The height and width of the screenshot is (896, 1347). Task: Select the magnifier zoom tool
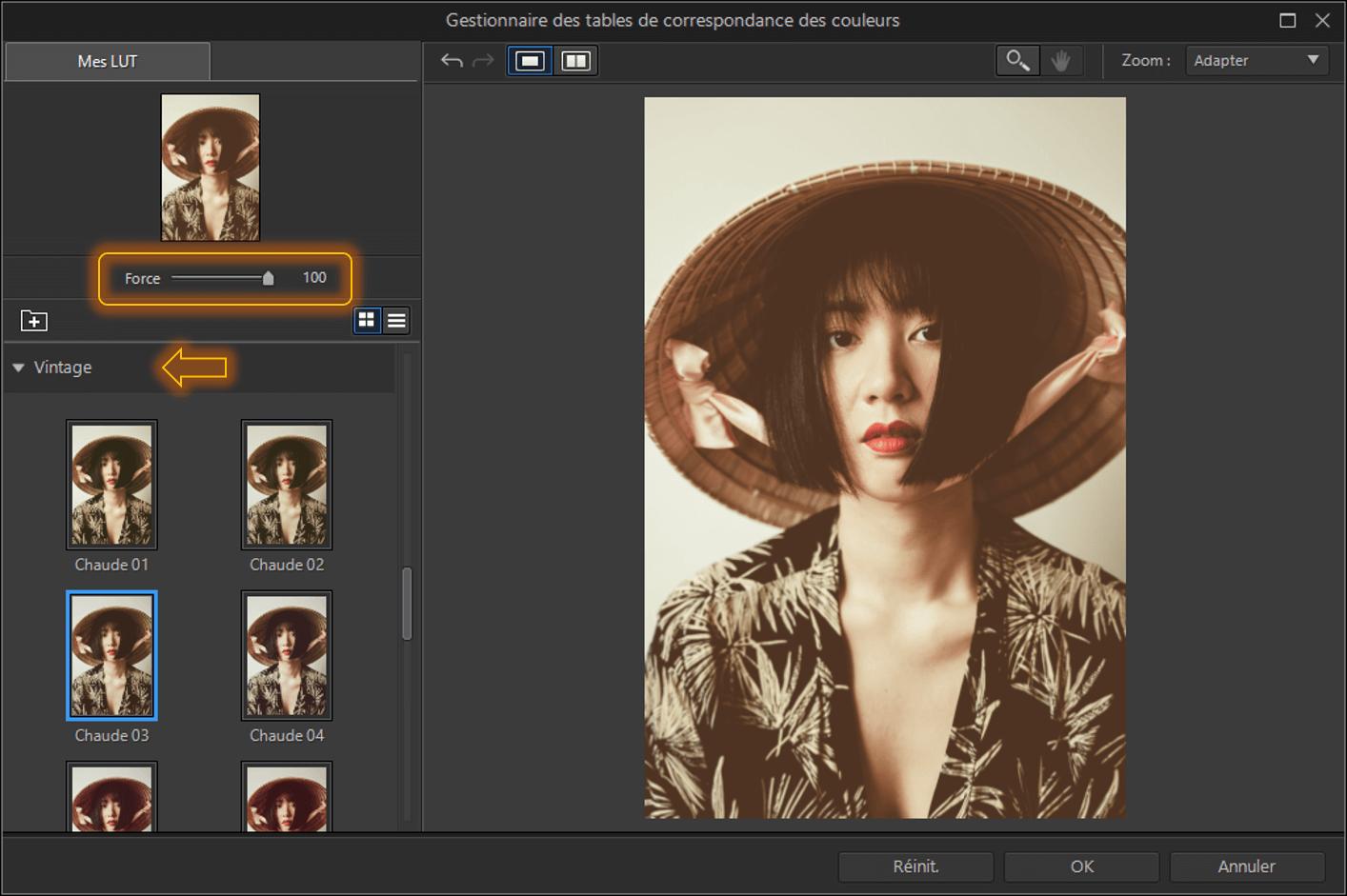(1017, 61)
